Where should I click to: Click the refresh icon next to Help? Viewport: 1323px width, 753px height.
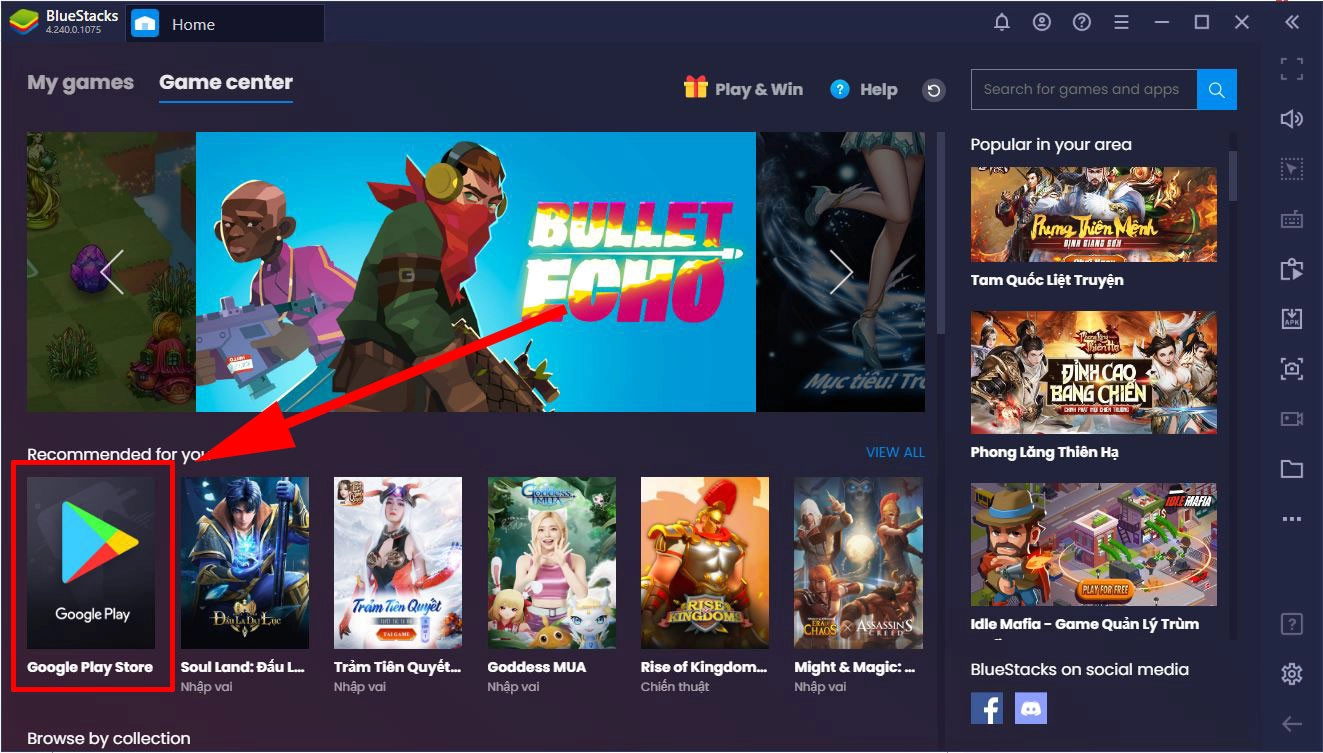tap(934, 90)
